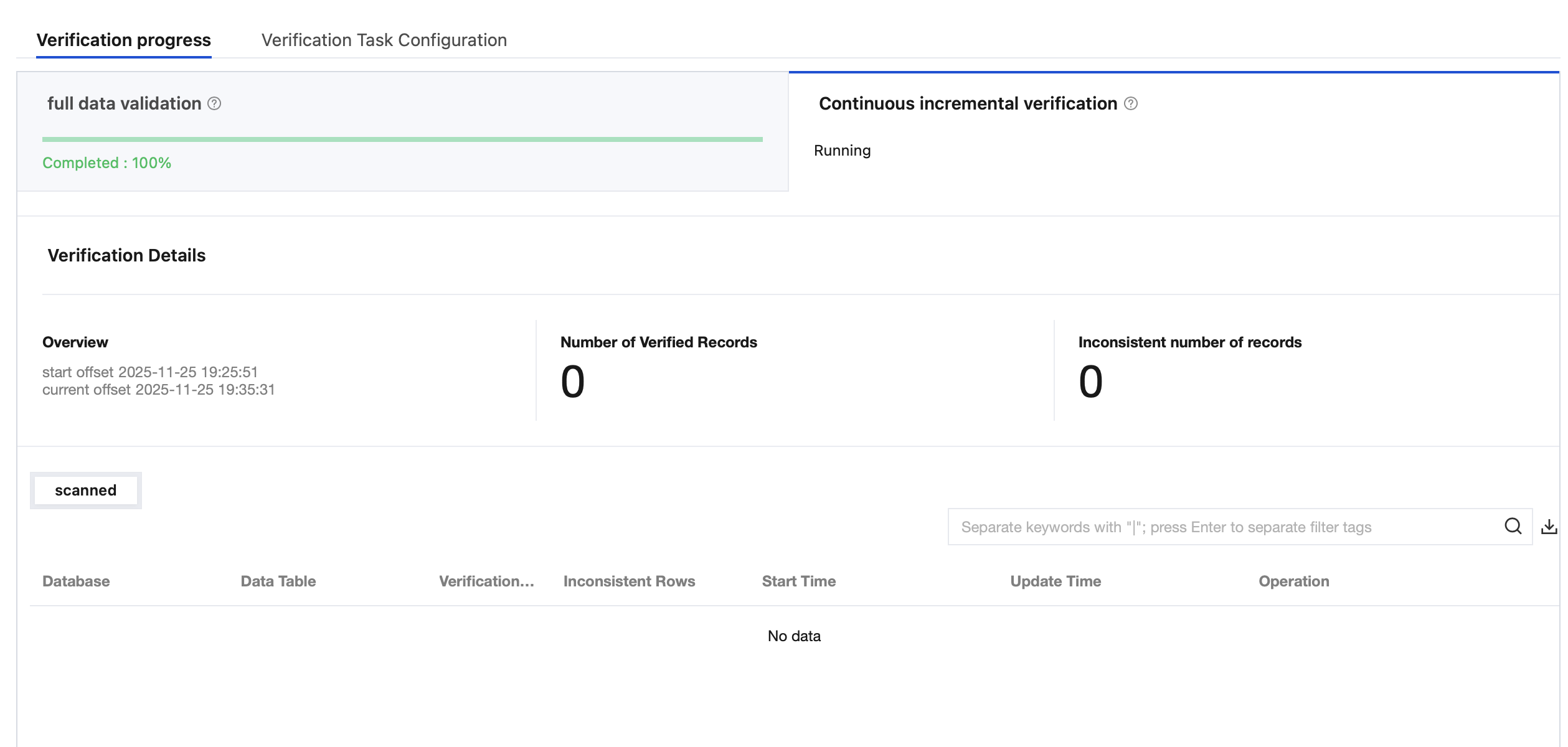Switch to the full data validation panel
The width and height of the screenshot is (1568, 747).
tap(402, 131)
